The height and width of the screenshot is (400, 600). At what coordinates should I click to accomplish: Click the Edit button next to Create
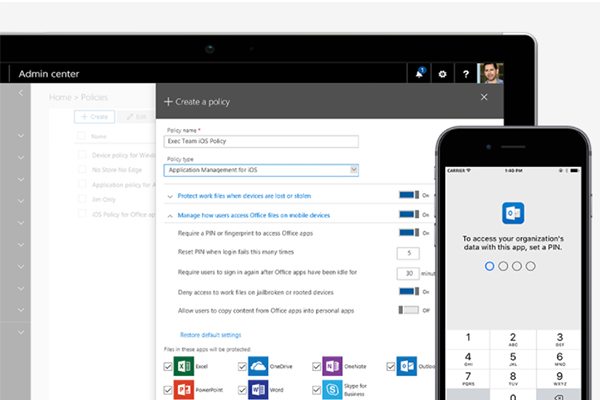[136, 117]
